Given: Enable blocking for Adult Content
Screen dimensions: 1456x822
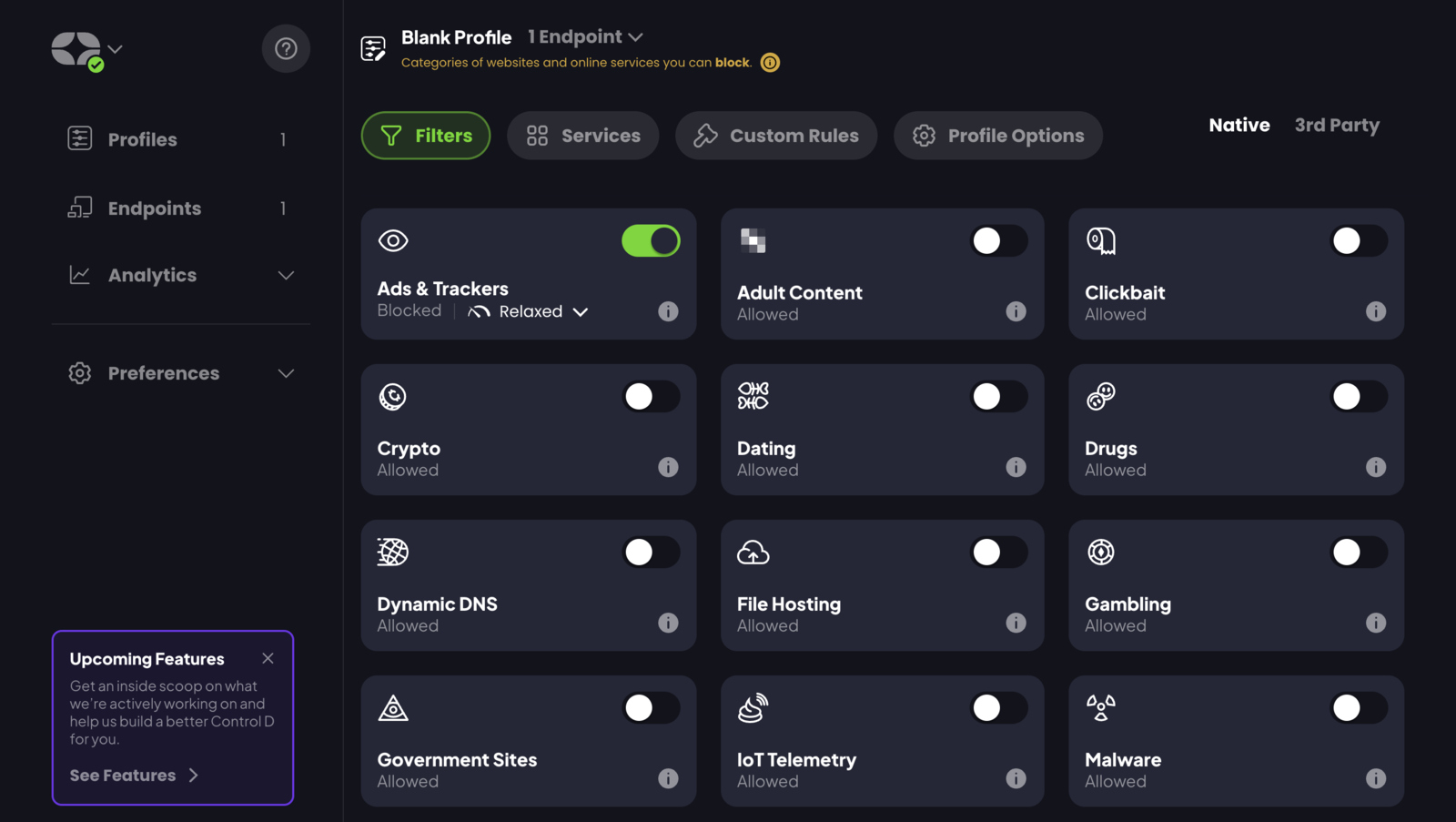Looking at the screenshot, I should 998,240.
